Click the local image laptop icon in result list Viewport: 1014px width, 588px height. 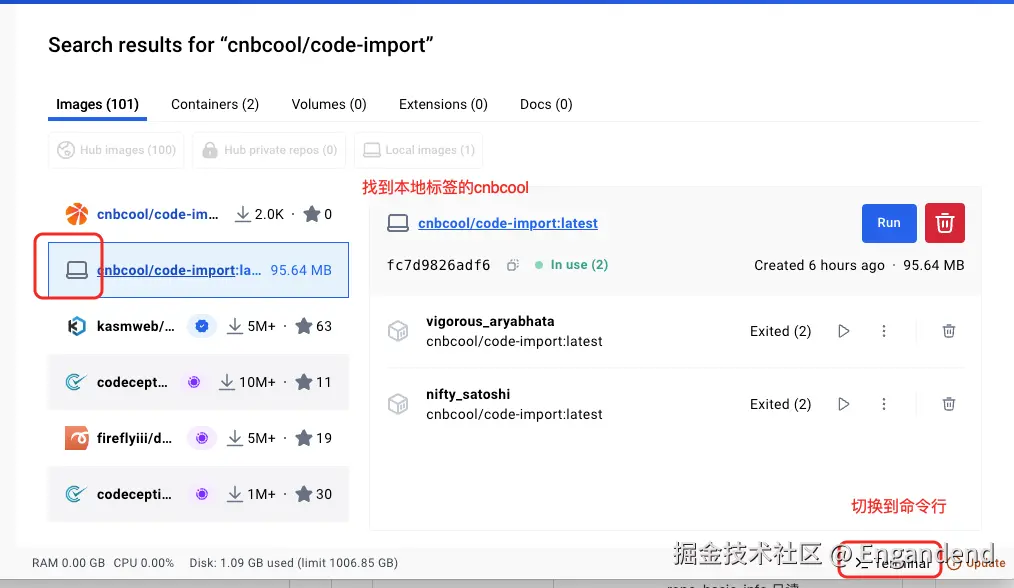click(x=77, y=270)
